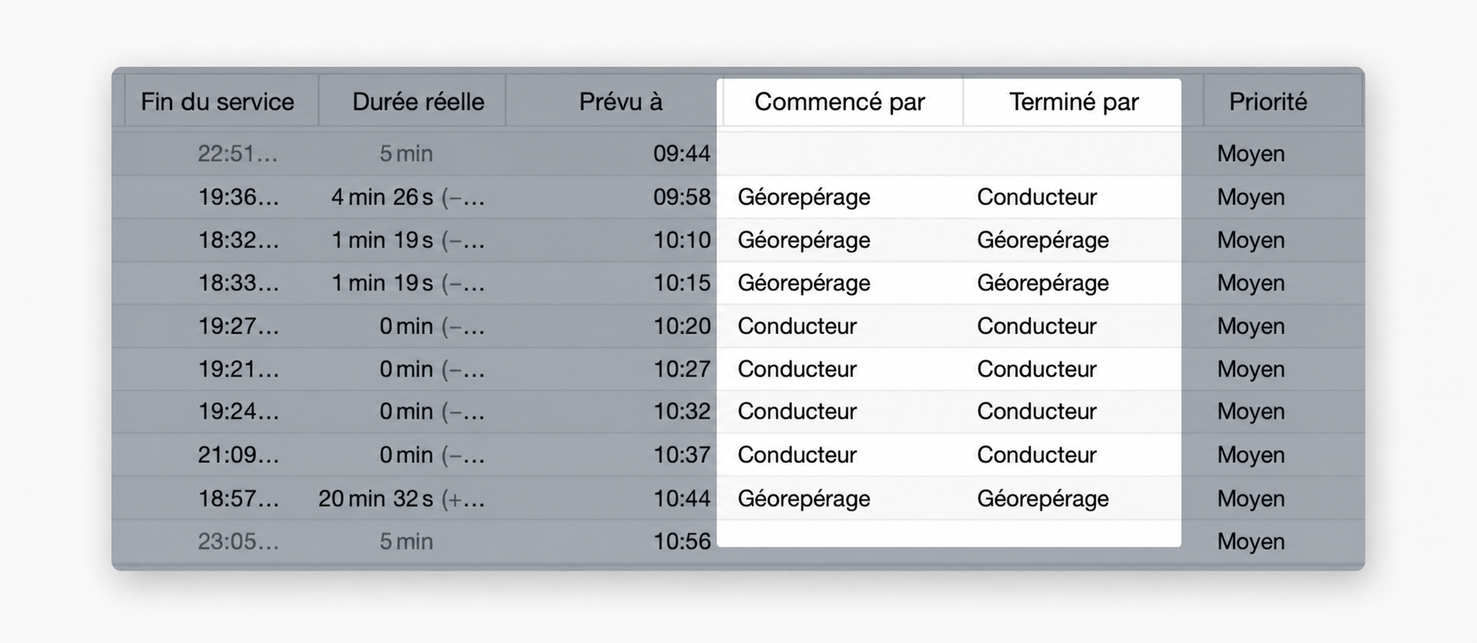1477x643 pixels.
Task: Select the 10:56 planned time cell
Action: click(682, 541)
